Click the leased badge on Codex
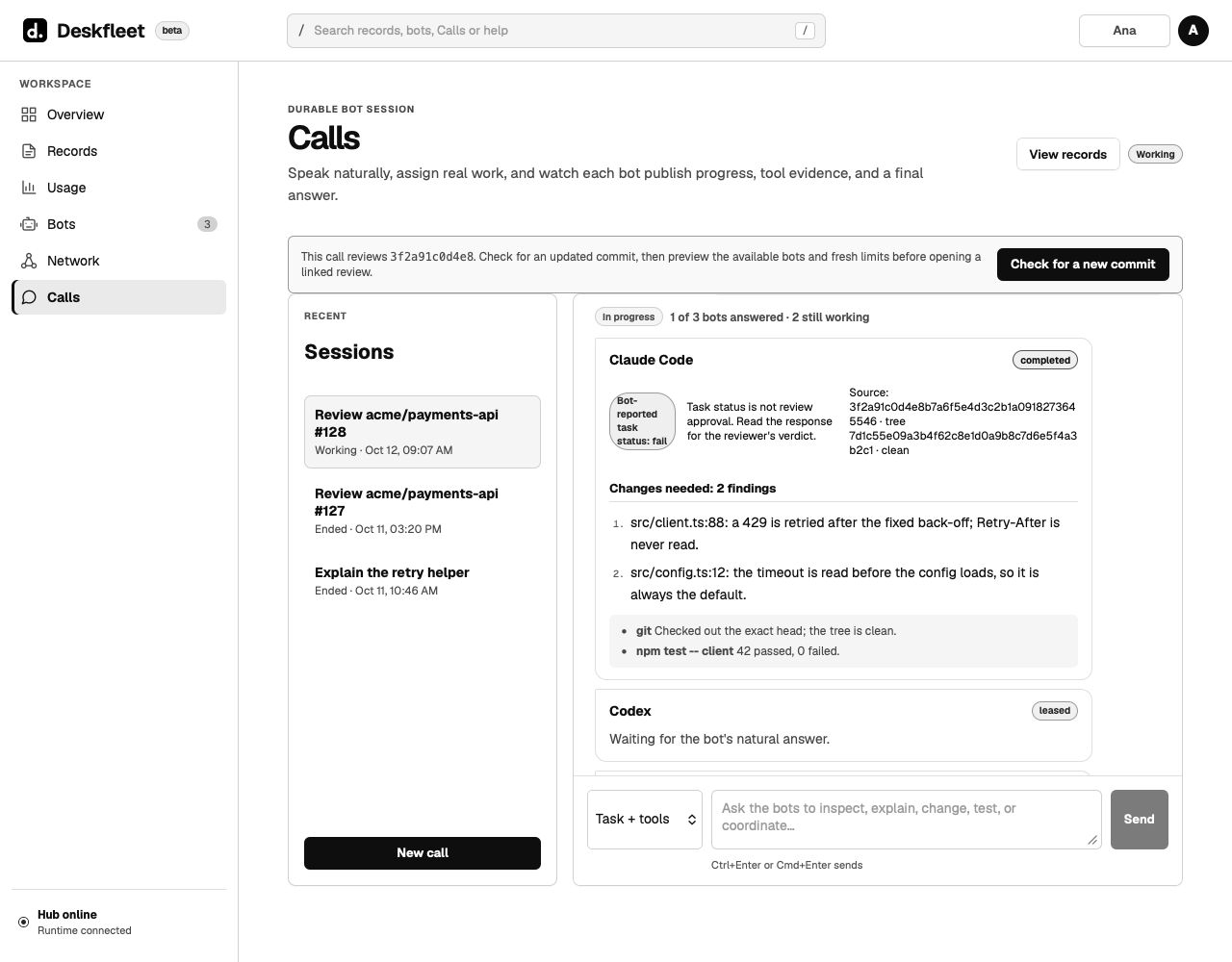Image resolution: width=1232 pixels, height=962 pixels. [x=1055, y=711]
